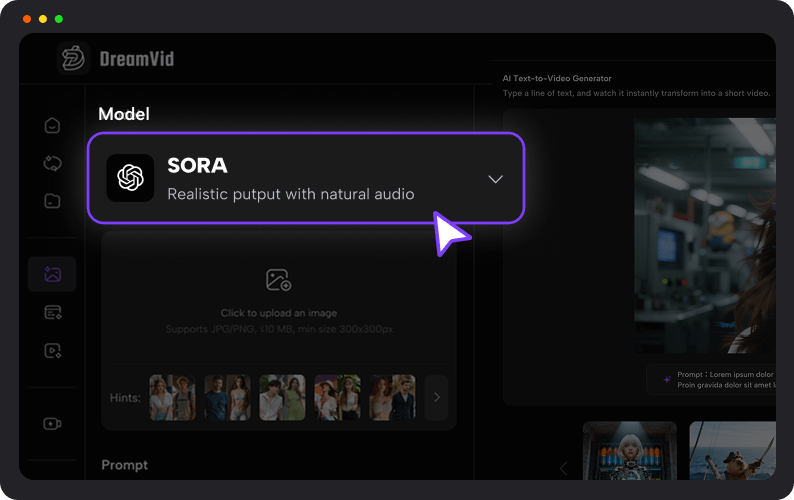Maximize the window with green button
The width and height of the screenshot is (794, 500).
point(59,19)
